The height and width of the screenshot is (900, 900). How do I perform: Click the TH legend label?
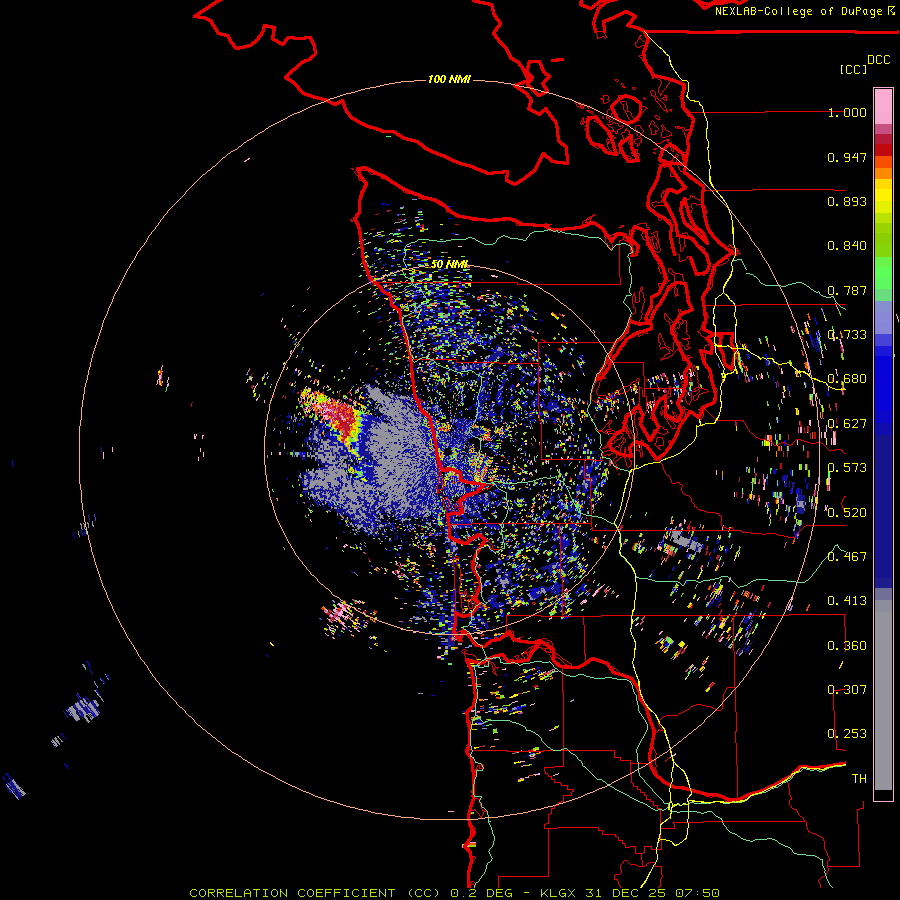tap(859, 779)
